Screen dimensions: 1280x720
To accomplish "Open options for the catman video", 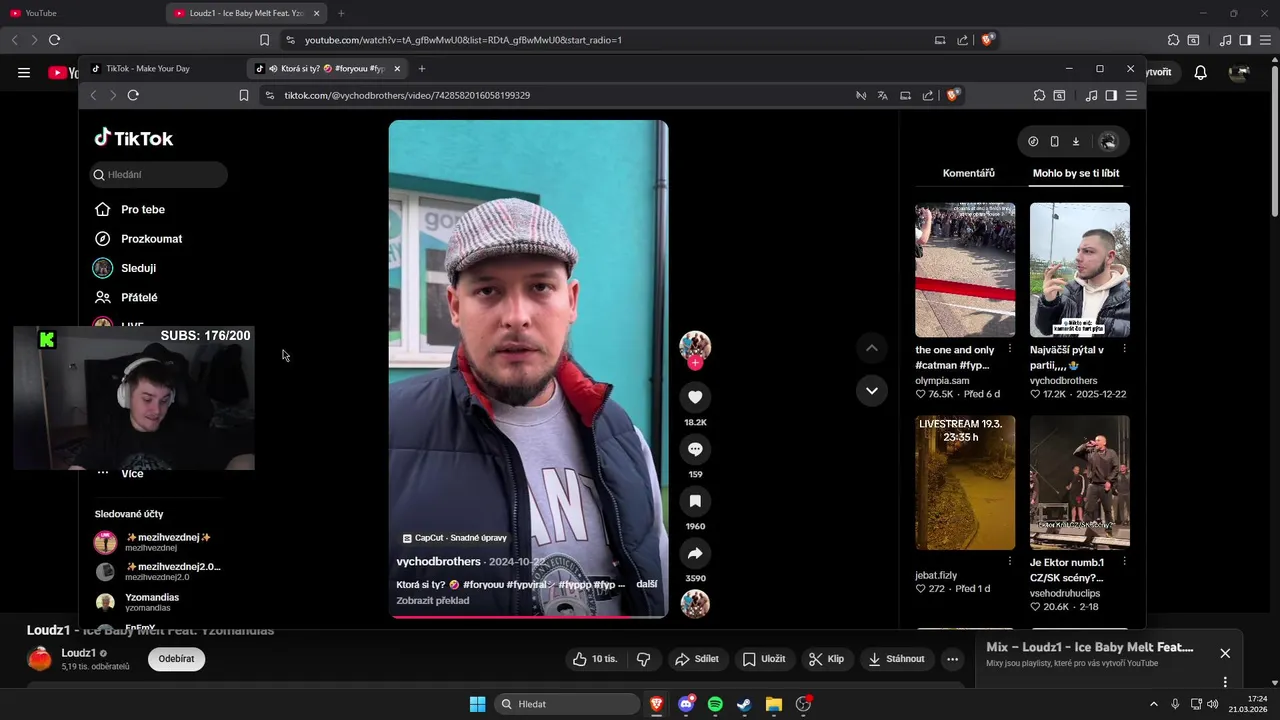I will pos(1009,349).
